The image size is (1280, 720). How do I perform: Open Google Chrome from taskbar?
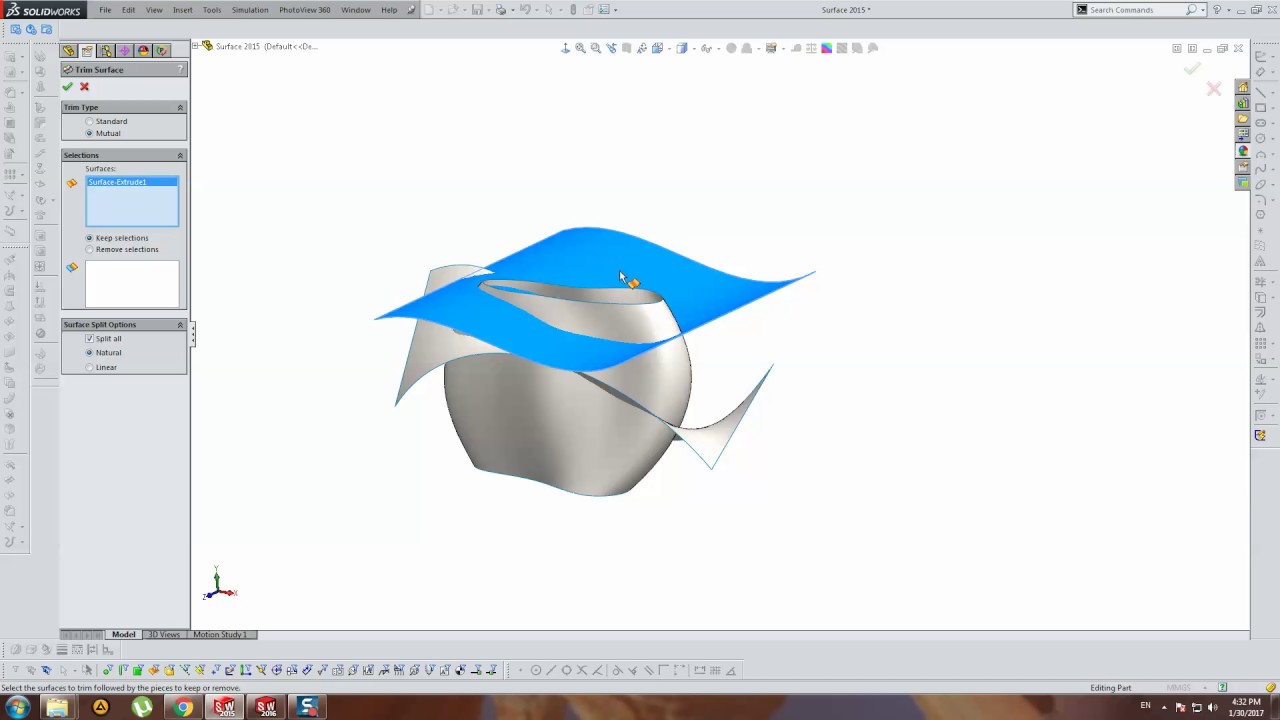(x=183, y=708)
